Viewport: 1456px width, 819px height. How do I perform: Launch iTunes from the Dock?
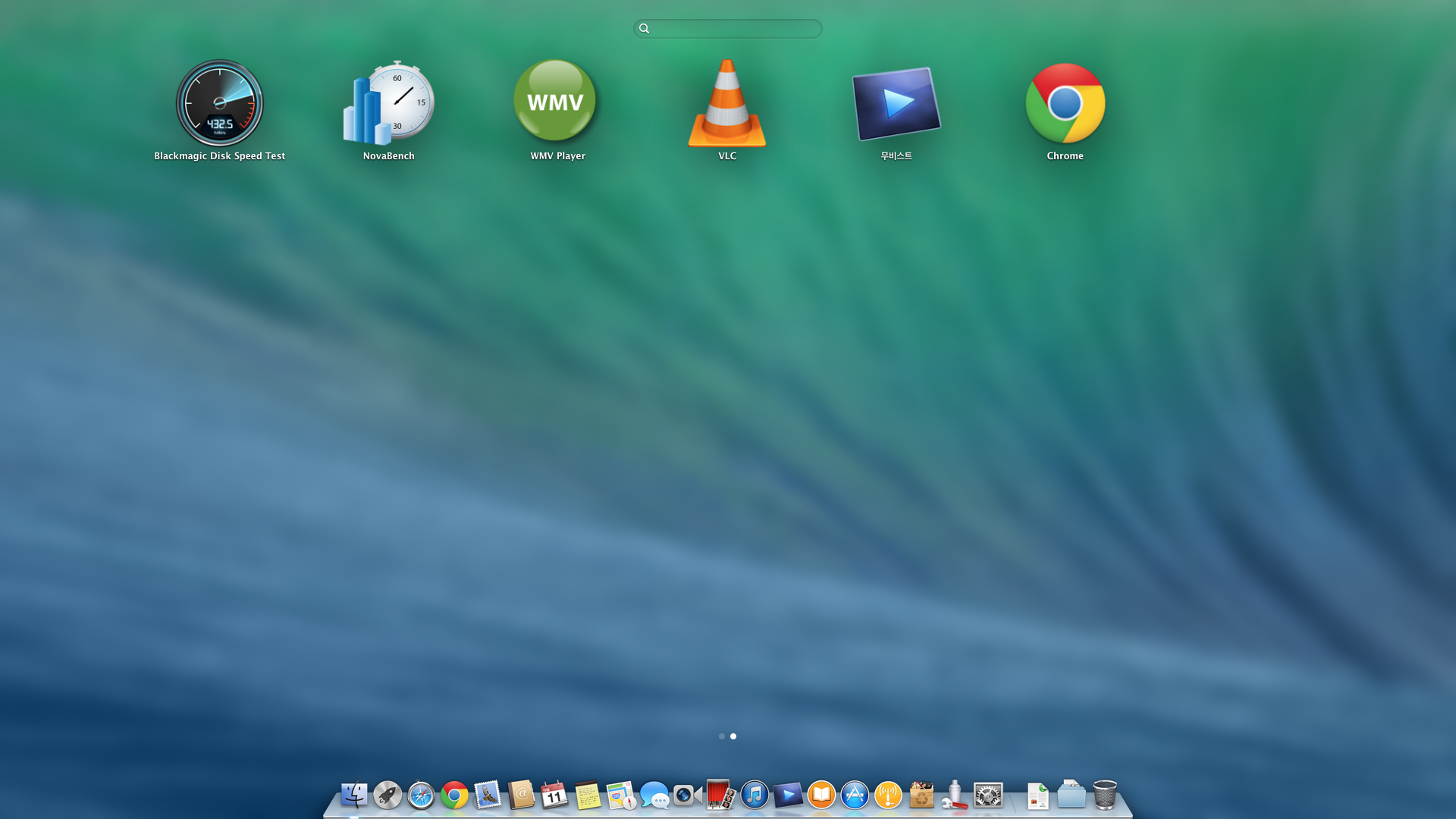[755, 795]
